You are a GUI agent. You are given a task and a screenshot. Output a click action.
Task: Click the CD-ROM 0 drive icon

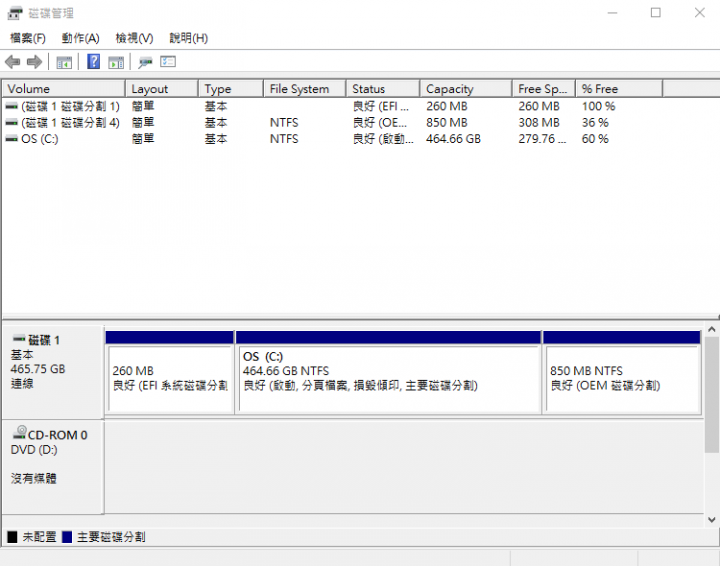pyautogui.click(x=19, y=432)
